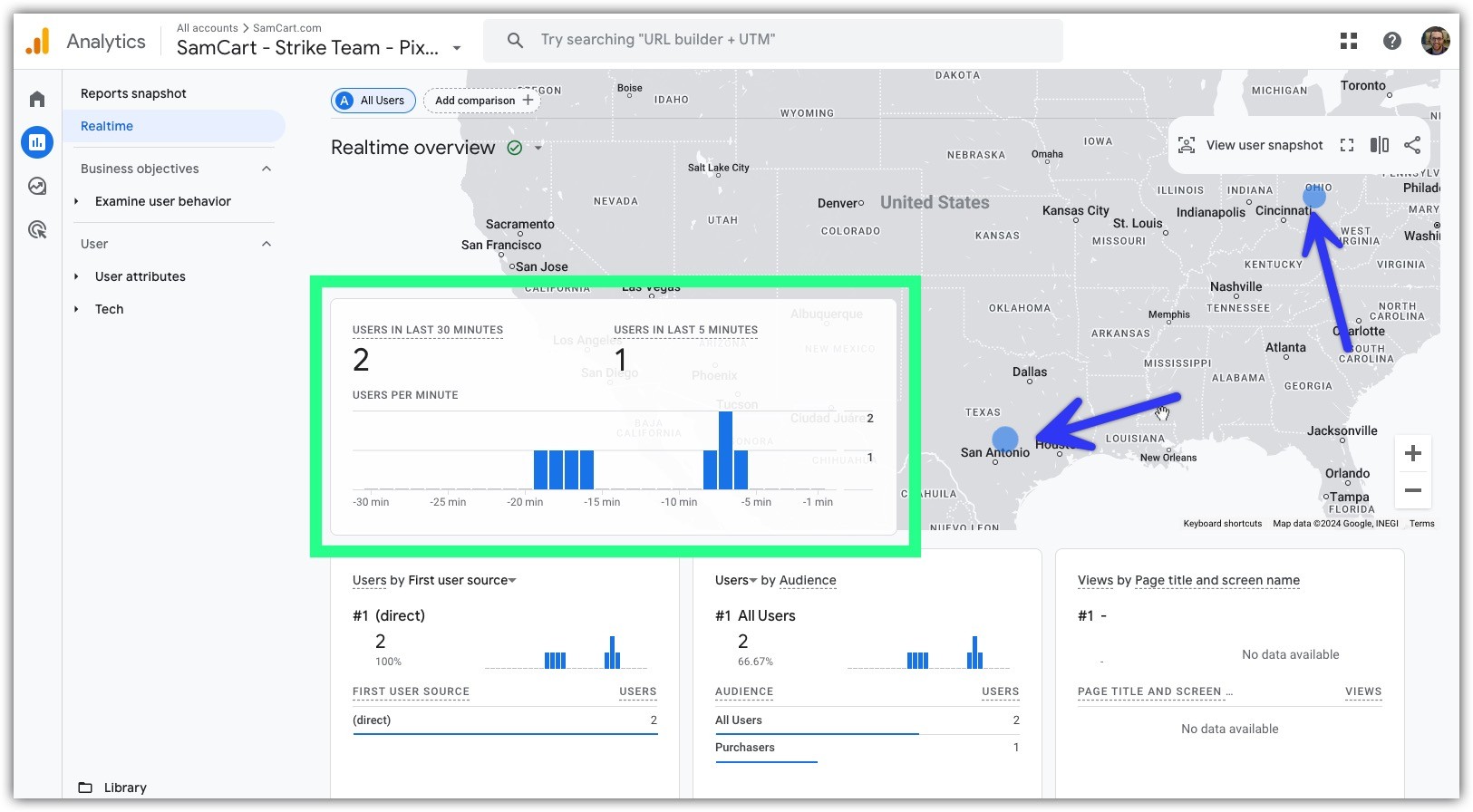Click the Share this report icon
The width and height of the screenshot is (1473, 812).
pos(1412,145)
